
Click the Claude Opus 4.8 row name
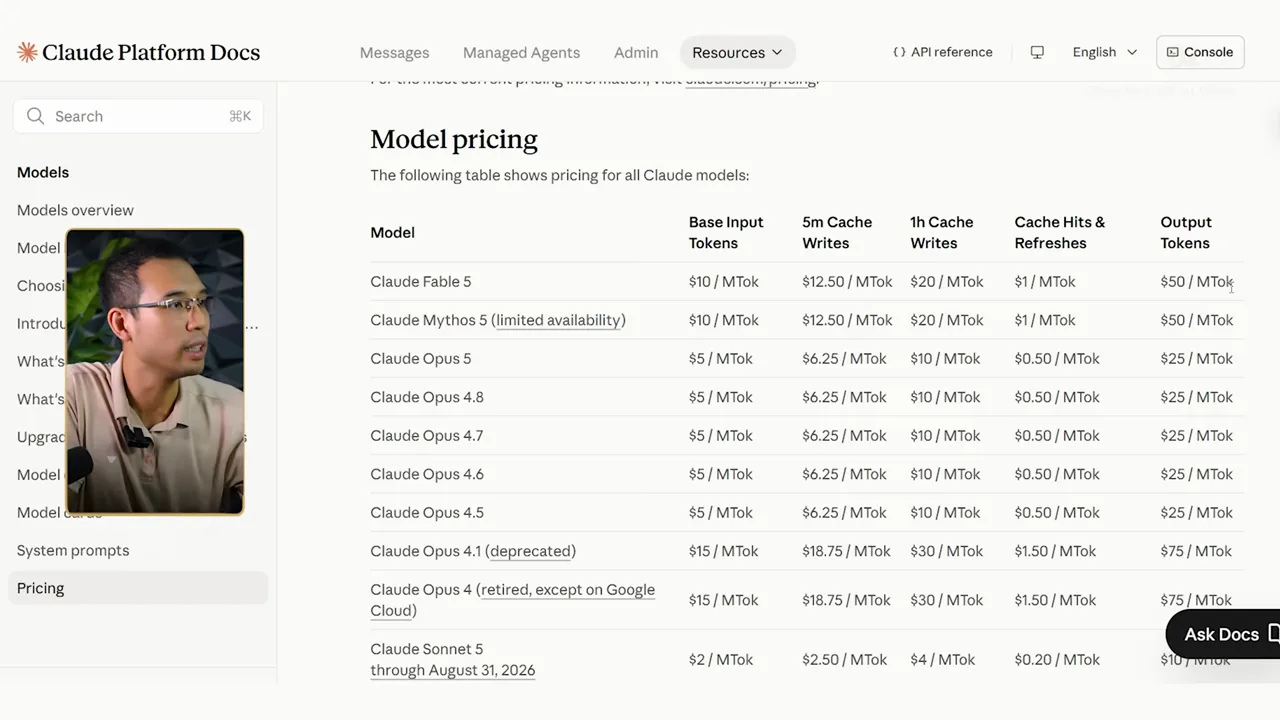pos(427,397)
